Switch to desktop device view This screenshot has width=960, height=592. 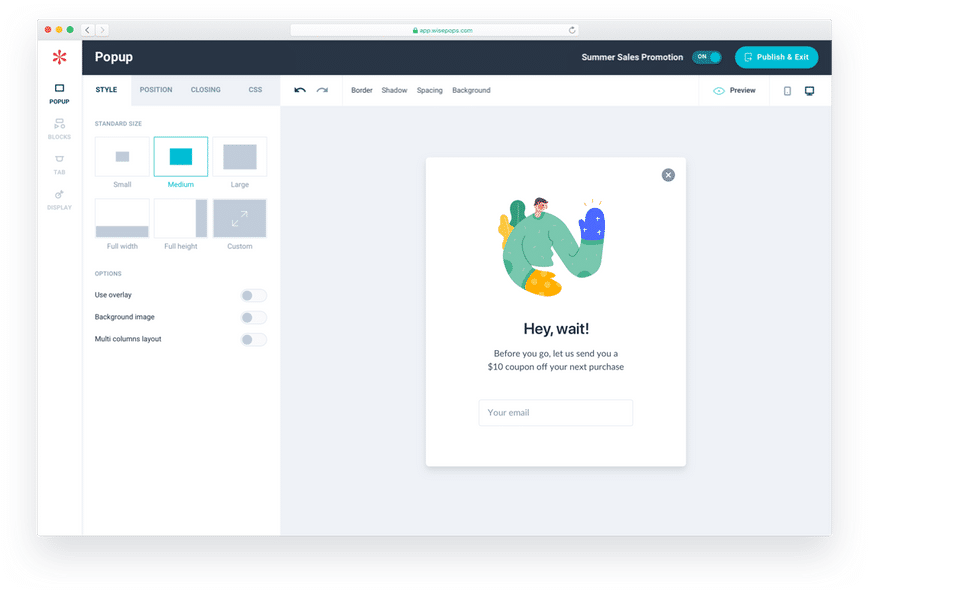coord(809,91)
